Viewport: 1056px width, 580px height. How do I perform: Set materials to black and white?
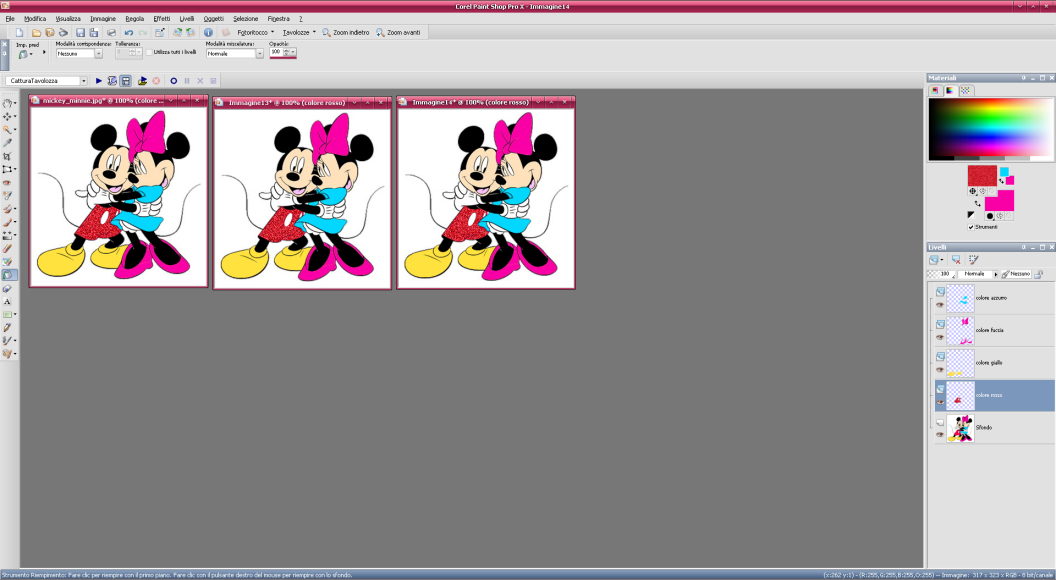(970, 215)
